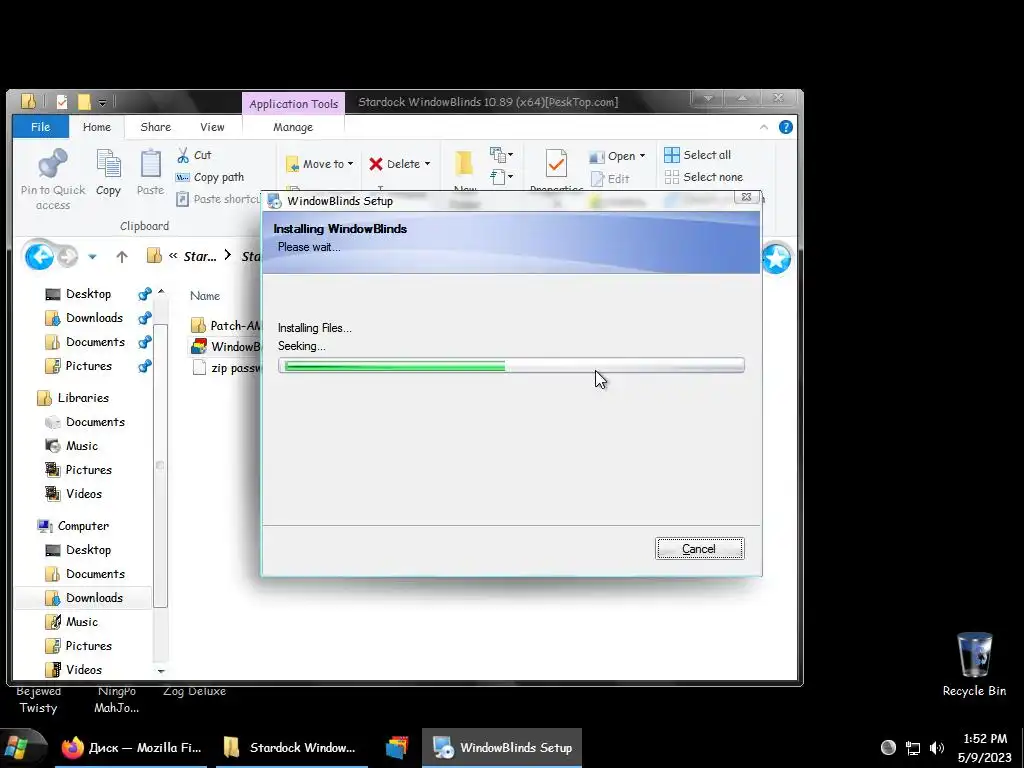Screen dimensions: 1024x768
Task: Select Libraries in navigation pane
Action: tap(72, 398)
